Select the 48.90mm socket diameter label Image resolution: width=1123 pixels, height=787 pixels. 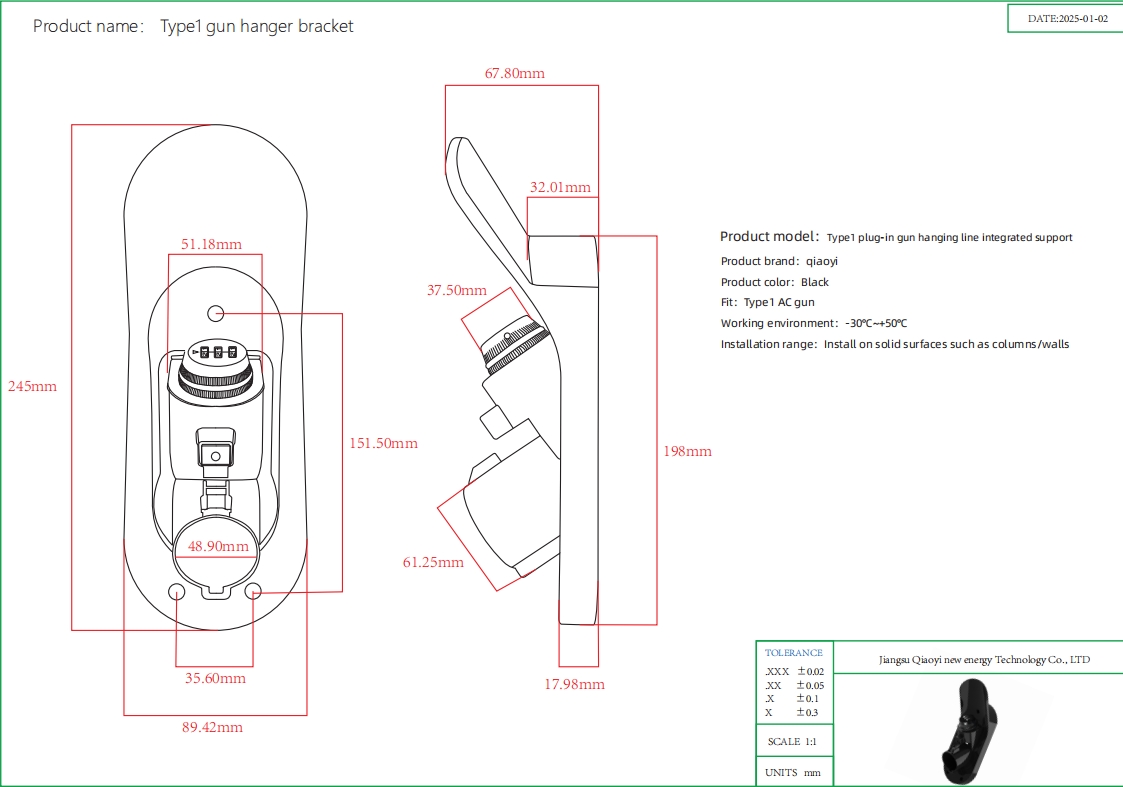219,546
